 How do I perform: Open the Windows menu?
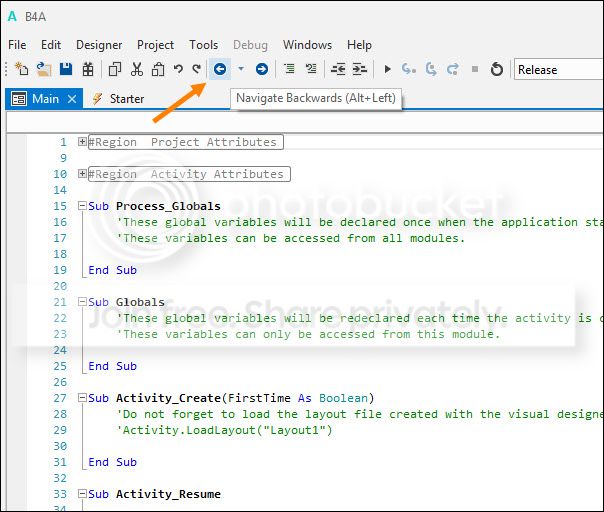pos(307,45)
